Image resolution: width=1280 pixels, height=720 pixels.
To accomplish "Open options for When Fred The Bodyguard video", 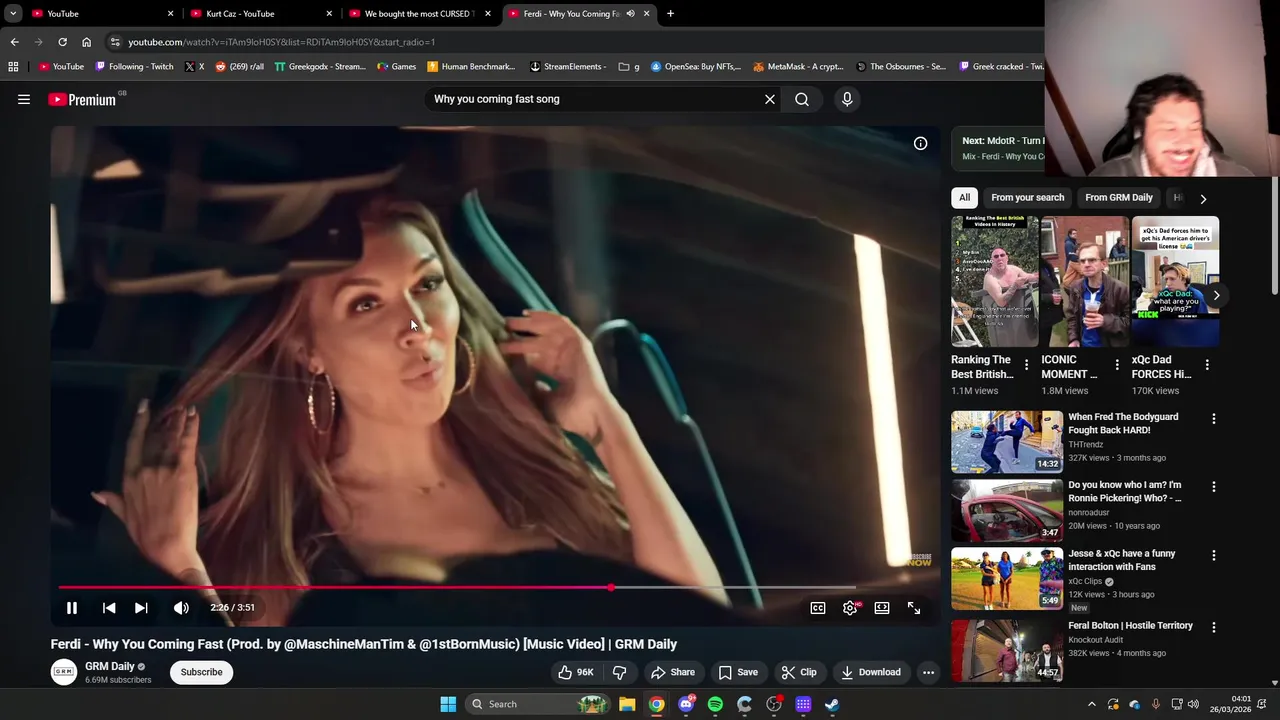I will [x=1214, y=419].
